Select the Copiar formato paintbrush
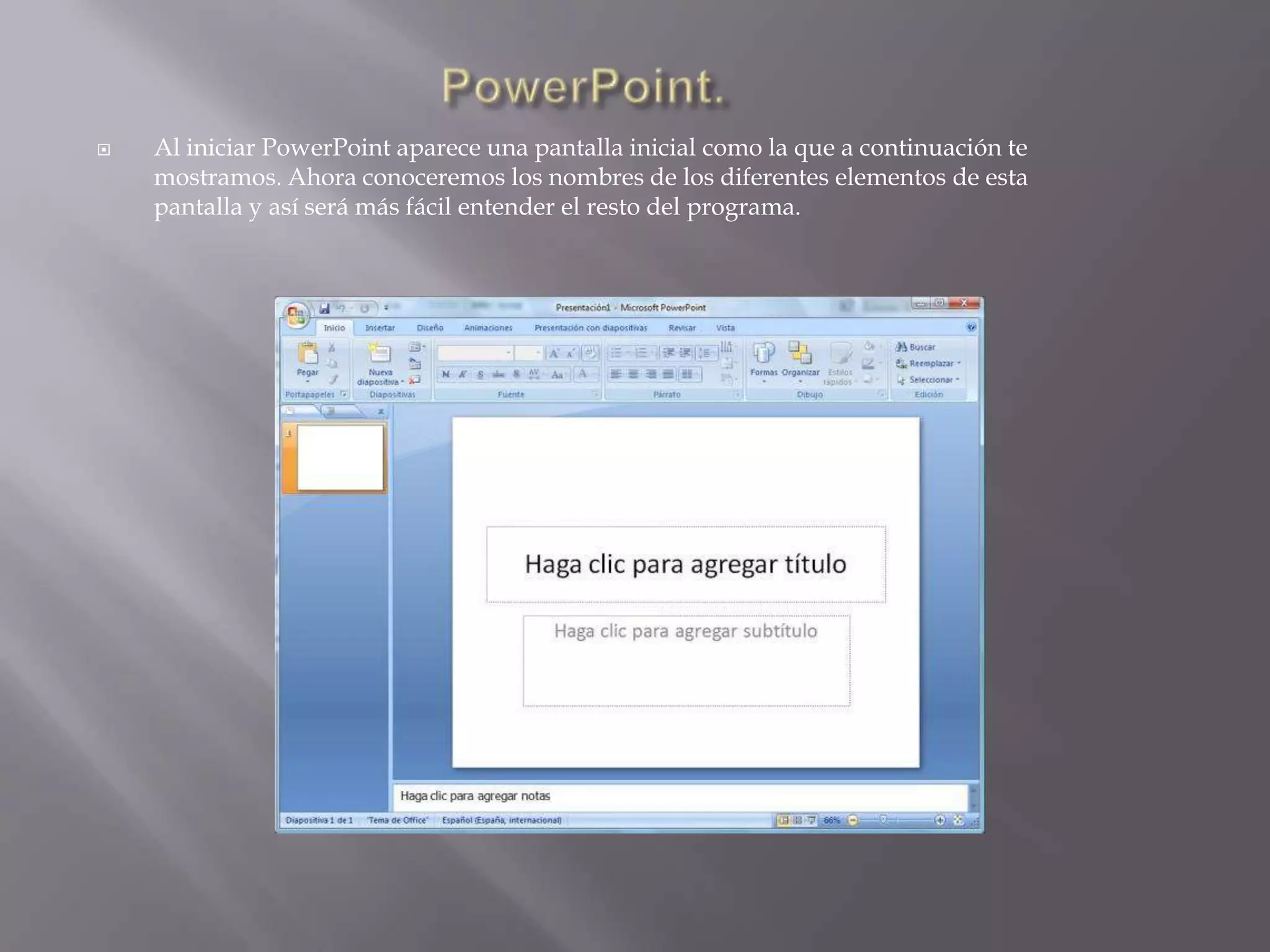The image size is (1270, 952). point(333,379)
